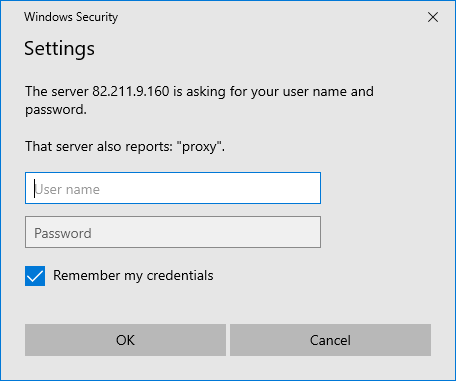Click the "Windows Security" title text
Viewport: 456px width, 381px height.
(x=71, y=17)
